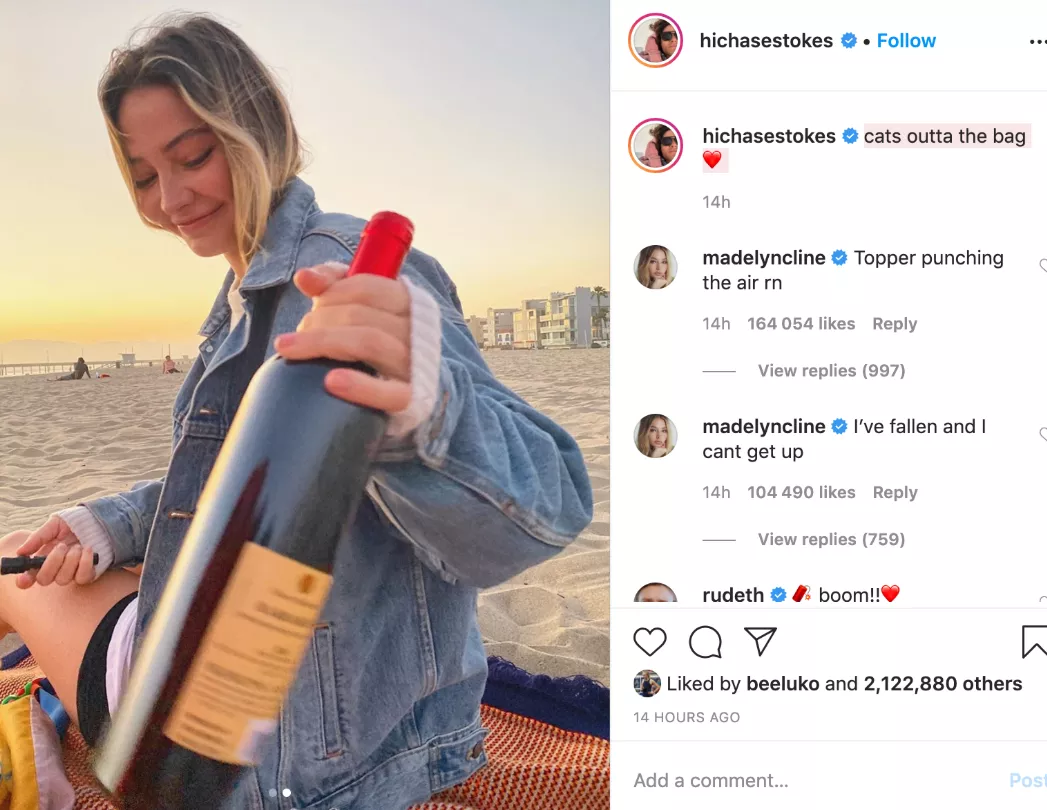Click the "Add a comment" field

800,781
